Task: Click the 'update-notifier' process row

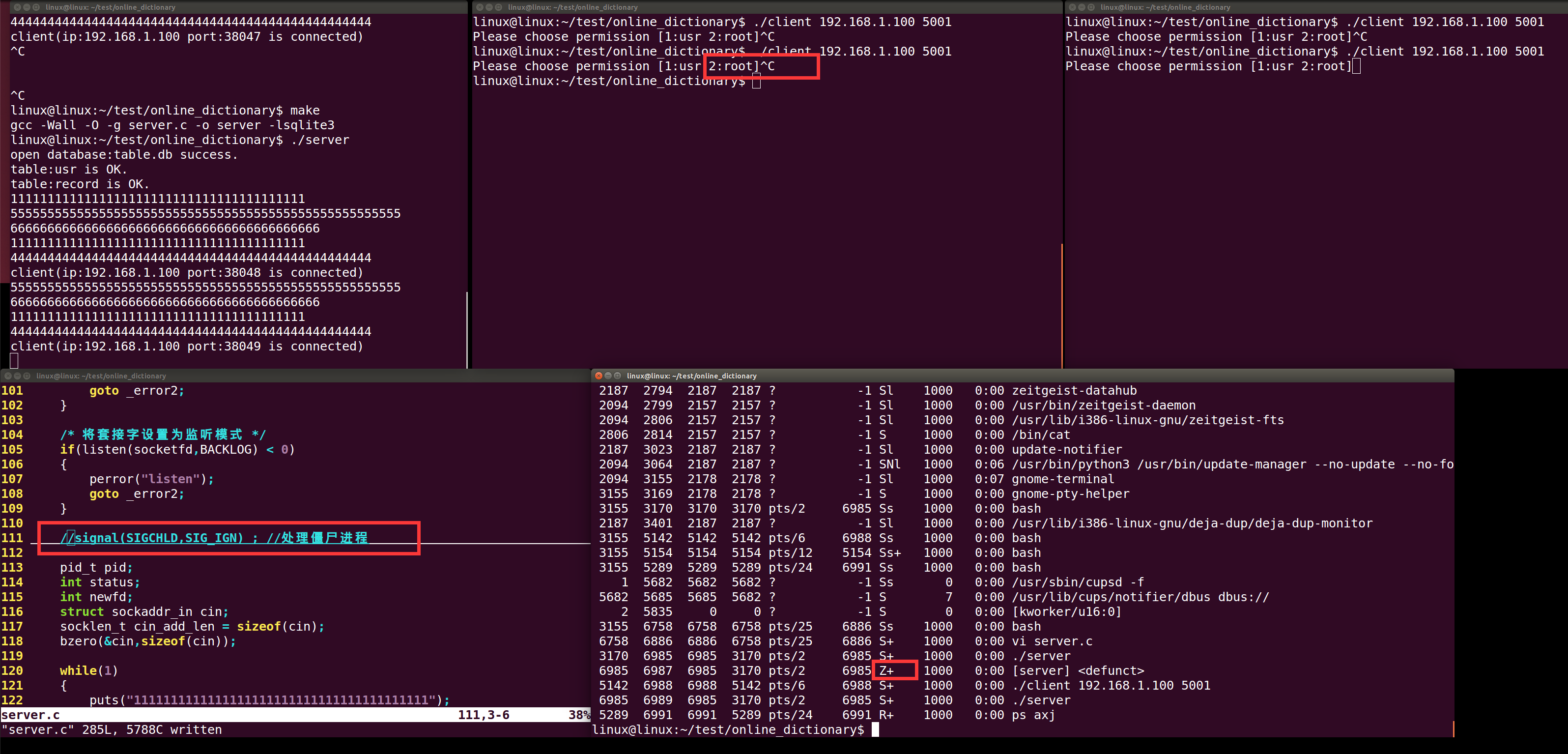Action: point(861,449)
